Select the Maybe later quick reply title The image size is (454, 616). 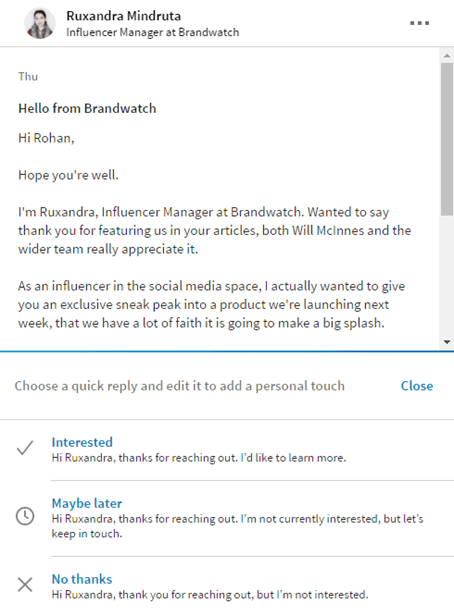pos(87,503)
